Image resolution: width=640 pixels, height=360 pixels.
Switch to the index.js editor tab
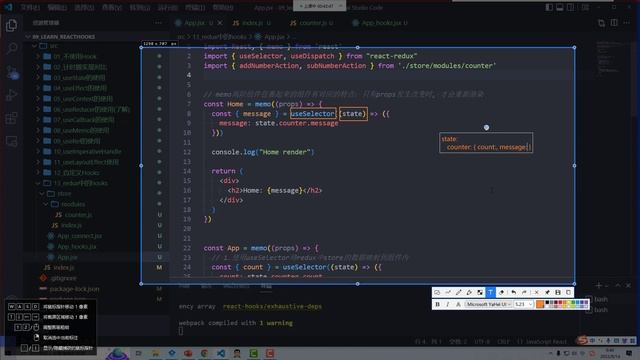tap(251, 23)
